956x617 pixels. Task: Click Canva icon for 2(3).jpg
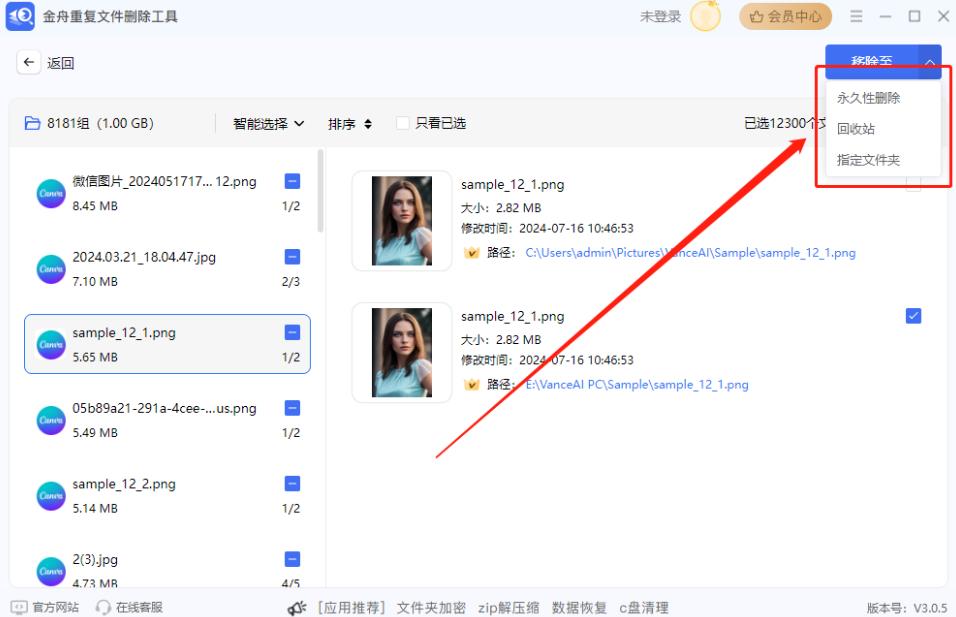point(51,571)
